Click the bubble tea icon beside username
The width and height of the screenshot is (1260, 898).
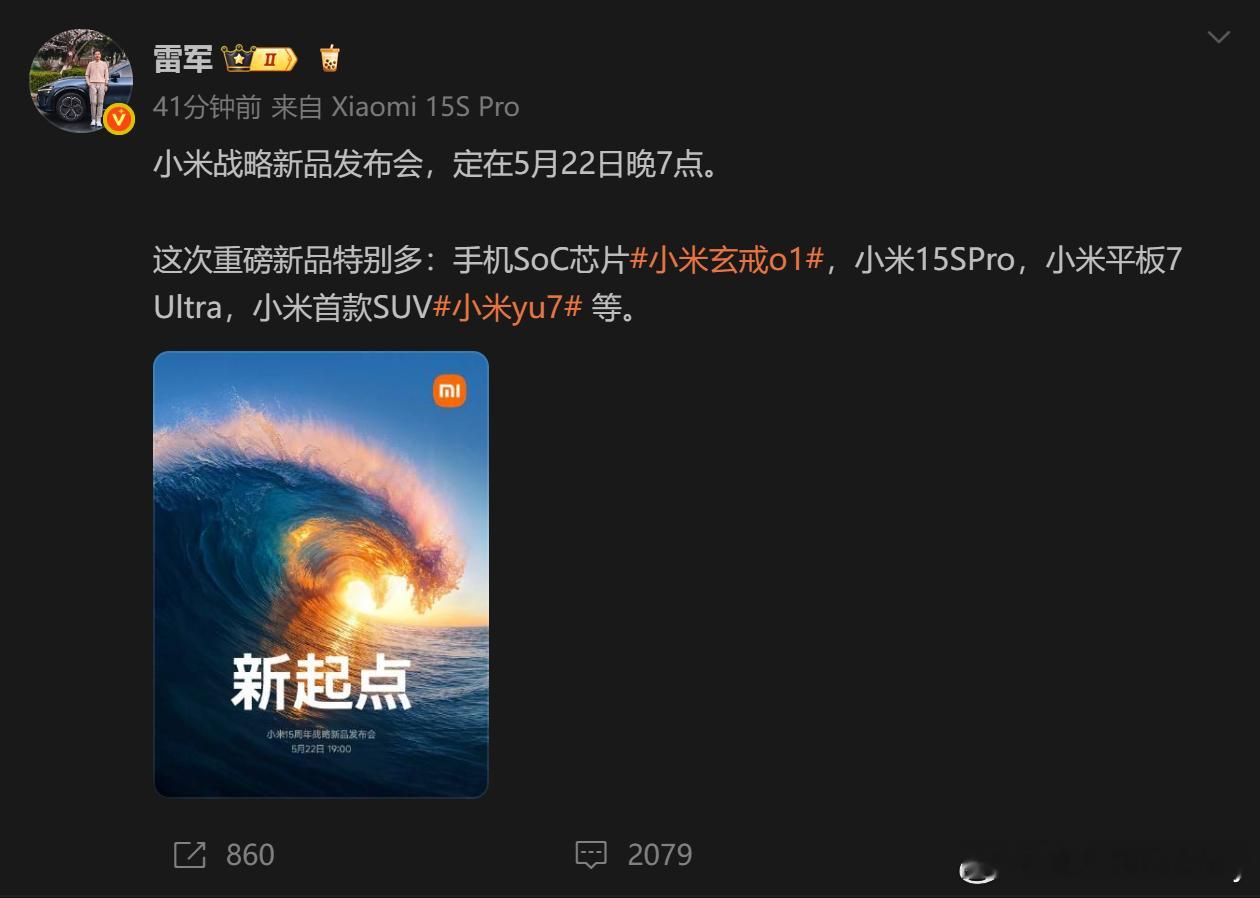click(x=330, y=59)
